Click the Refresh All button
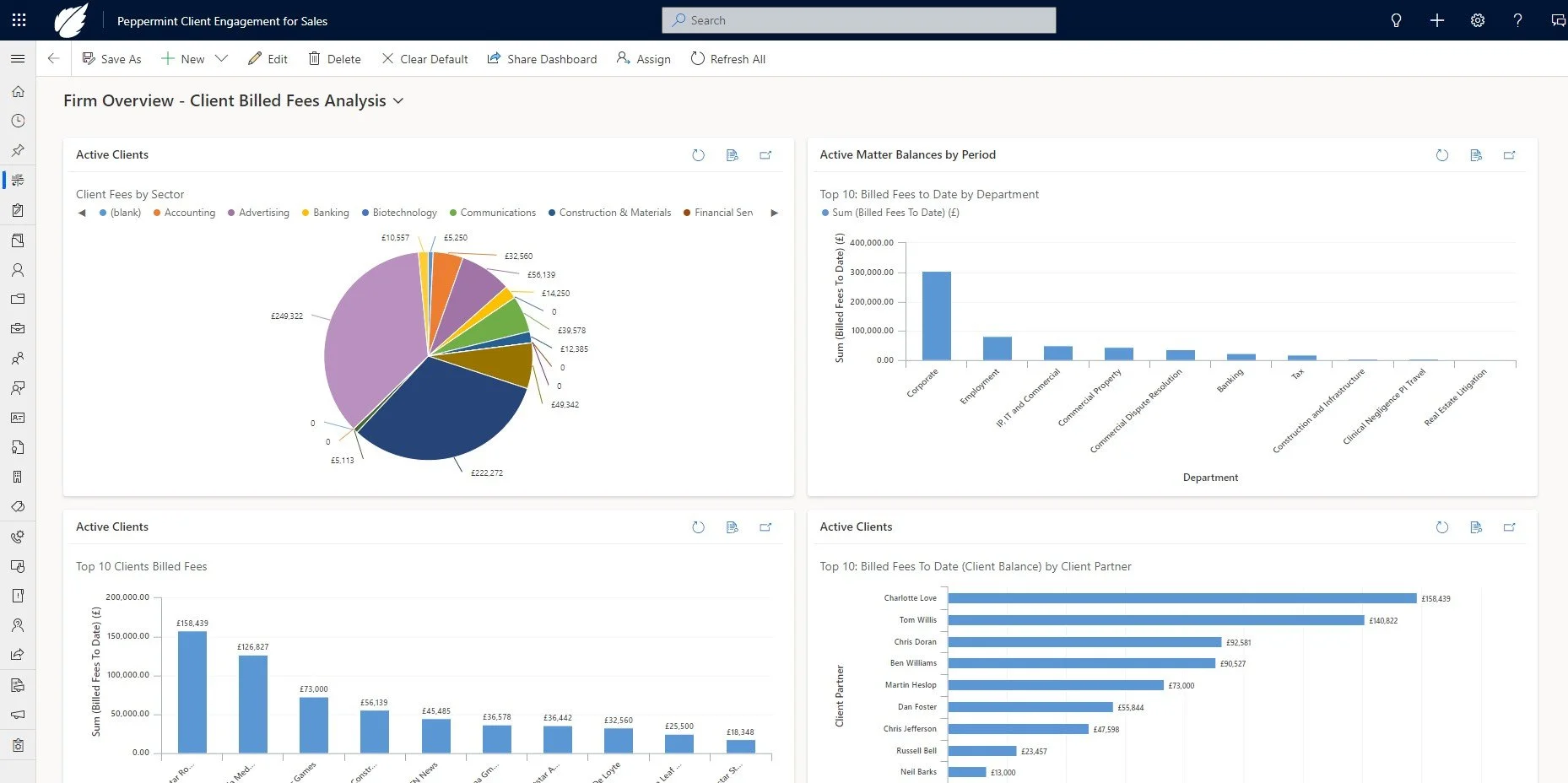 (727, 59)
